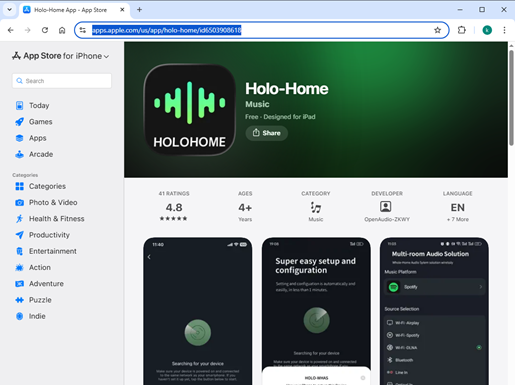Open the Super easy setup screenshot
The width and height of the screenshot is (515, 385).
pyautogui.click(x=316, y=311)
